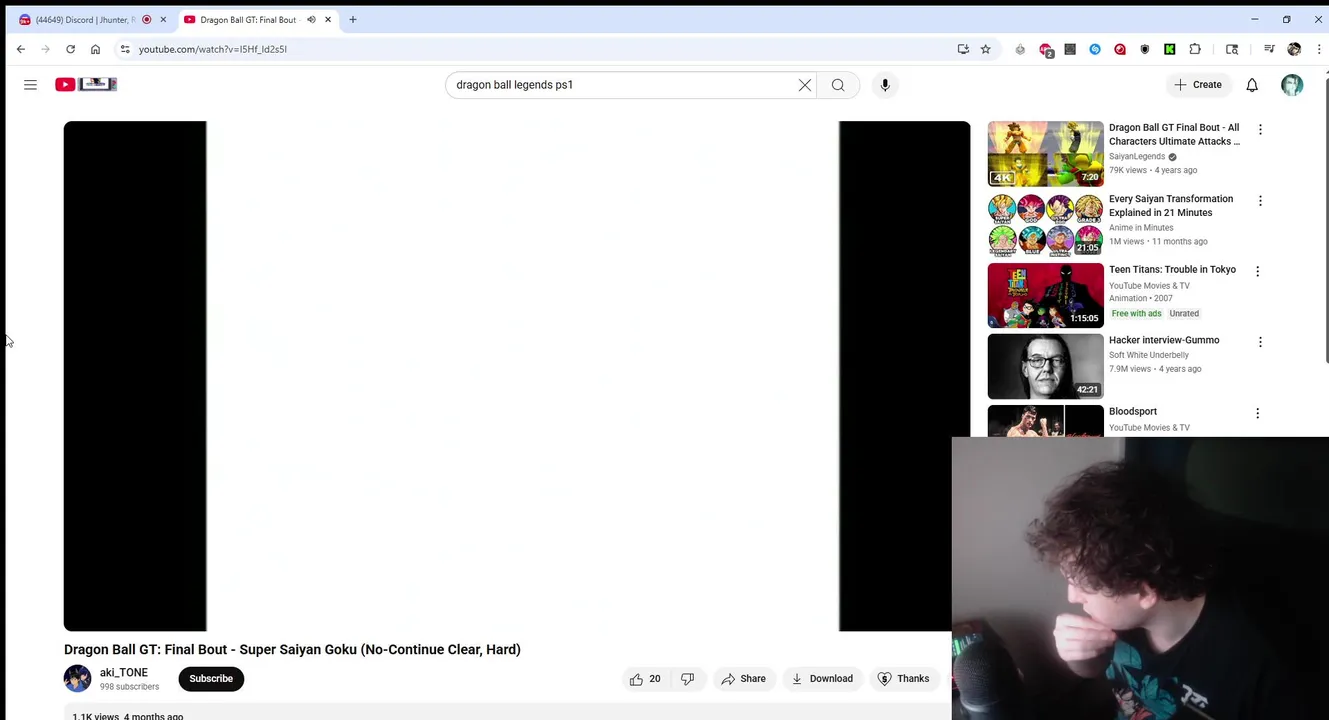Clear the search box with X icon
The height and width of the screenshot is (720, 1329).
[805, 85]
